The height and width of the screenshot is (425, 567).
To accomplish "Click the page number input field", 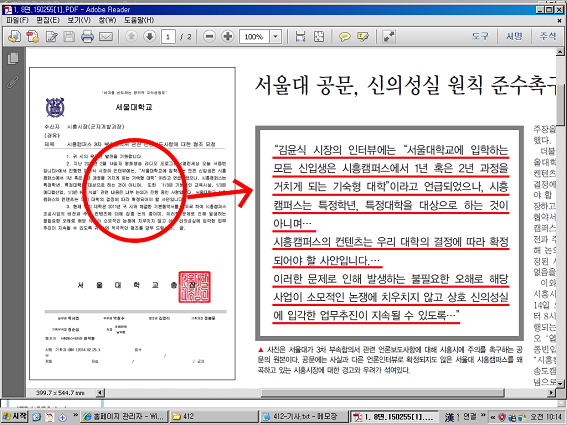I will click(x=168, y=37).
